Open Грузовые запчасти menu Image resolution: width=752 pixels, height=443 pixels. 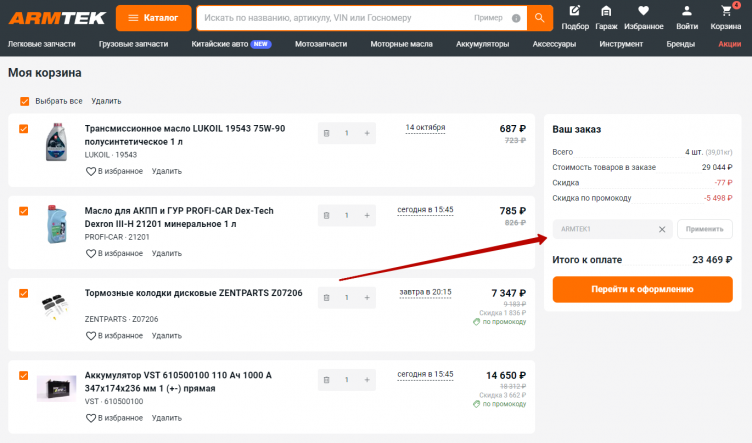(x=133, y=44)
